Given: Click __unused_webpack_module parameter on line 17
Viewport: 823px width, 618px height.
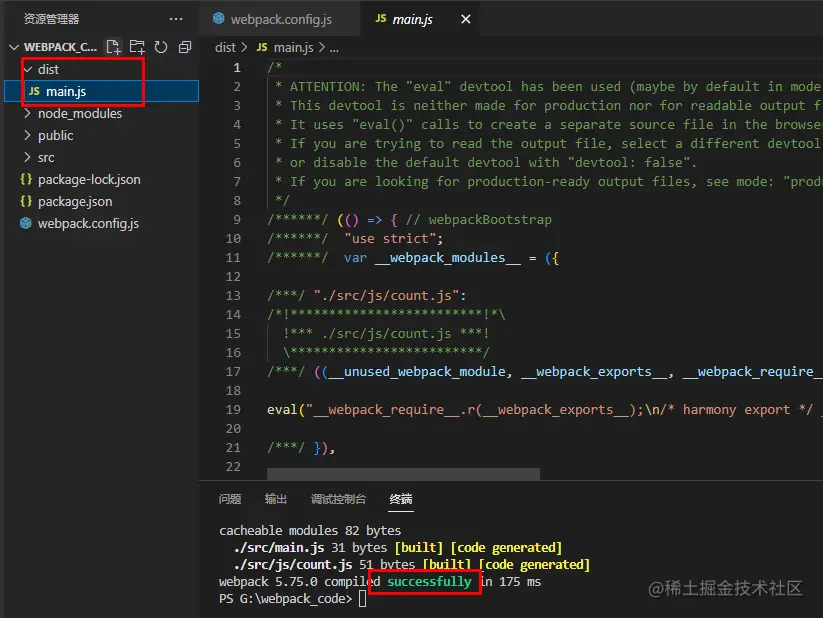Looking at the screenshot, I should point(417,372).
